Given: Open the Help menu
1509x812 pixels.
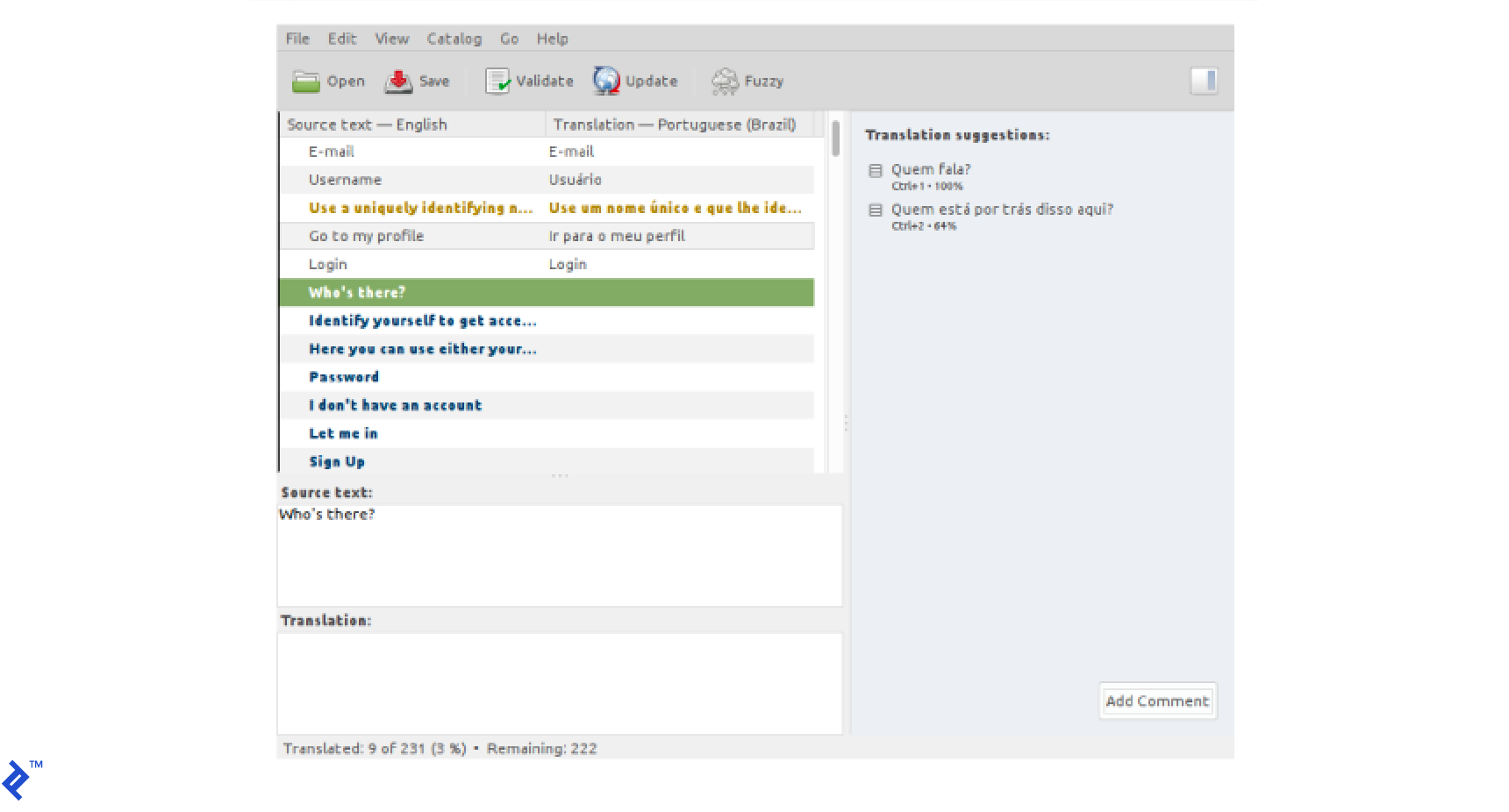Looking at the screenshot, I should (553, 38).
